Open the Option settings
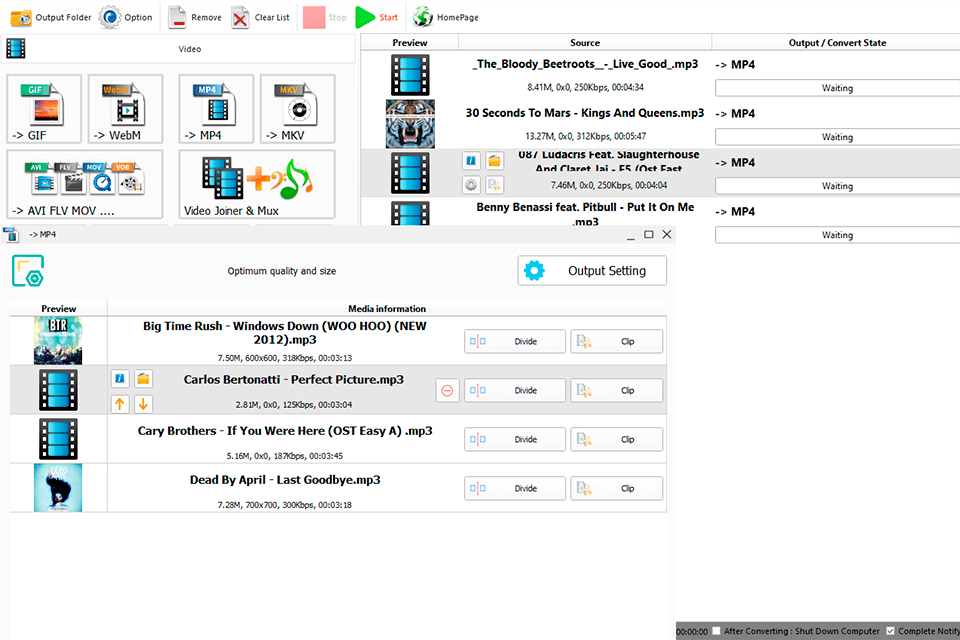Viewport: 960px width, 640px height. [125, 17]
